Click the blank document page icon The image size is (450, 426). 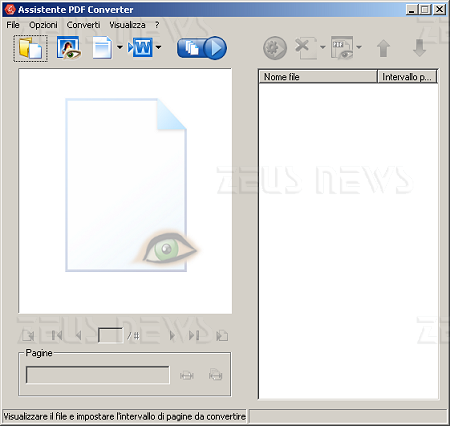pyautogui.click(x=102, y=48)
